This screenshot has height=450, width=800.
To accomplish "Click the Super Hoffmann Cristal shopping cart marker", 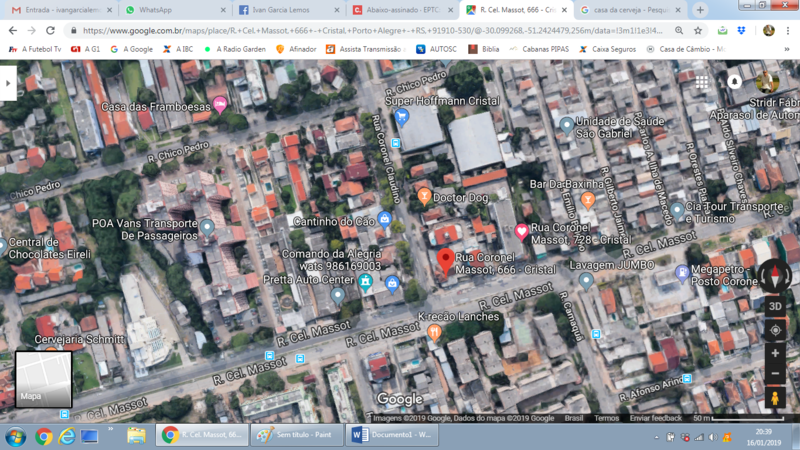I will click(x=402, y=117).
